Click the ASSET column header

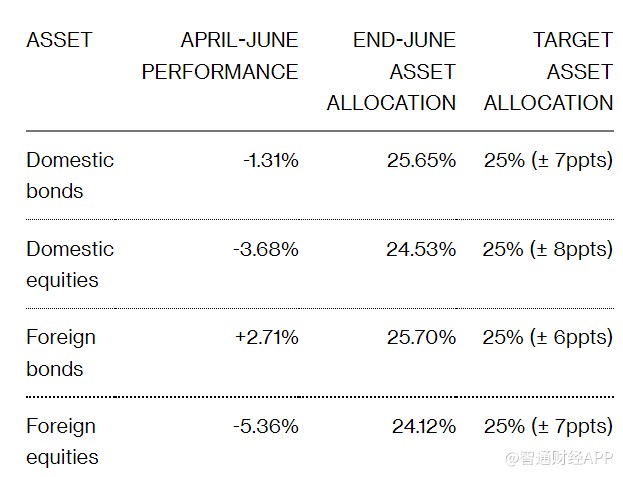(x=59, y=41)
